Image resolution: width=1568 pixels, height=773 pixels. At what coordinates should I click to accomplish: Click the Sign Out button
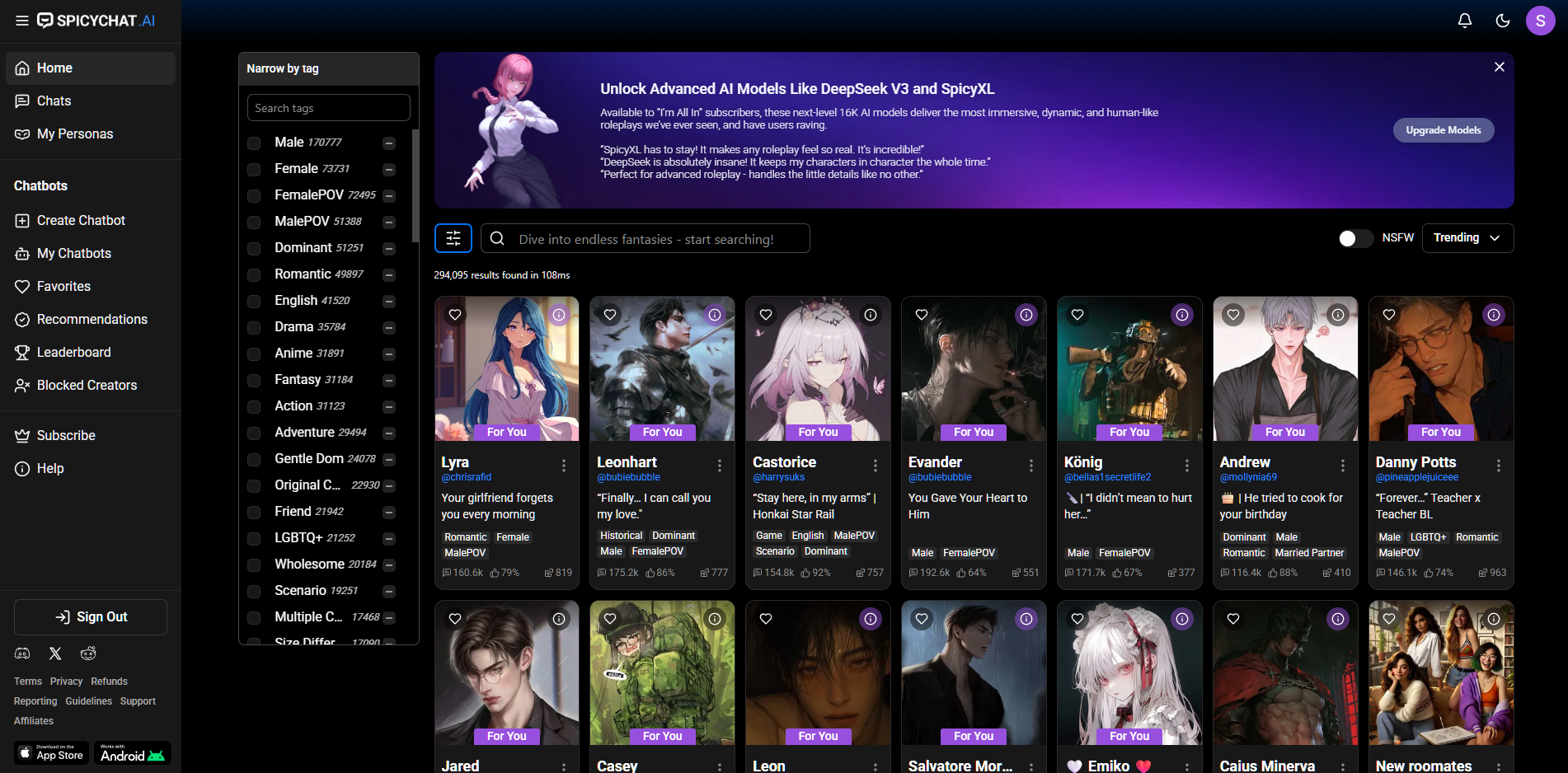91,617
